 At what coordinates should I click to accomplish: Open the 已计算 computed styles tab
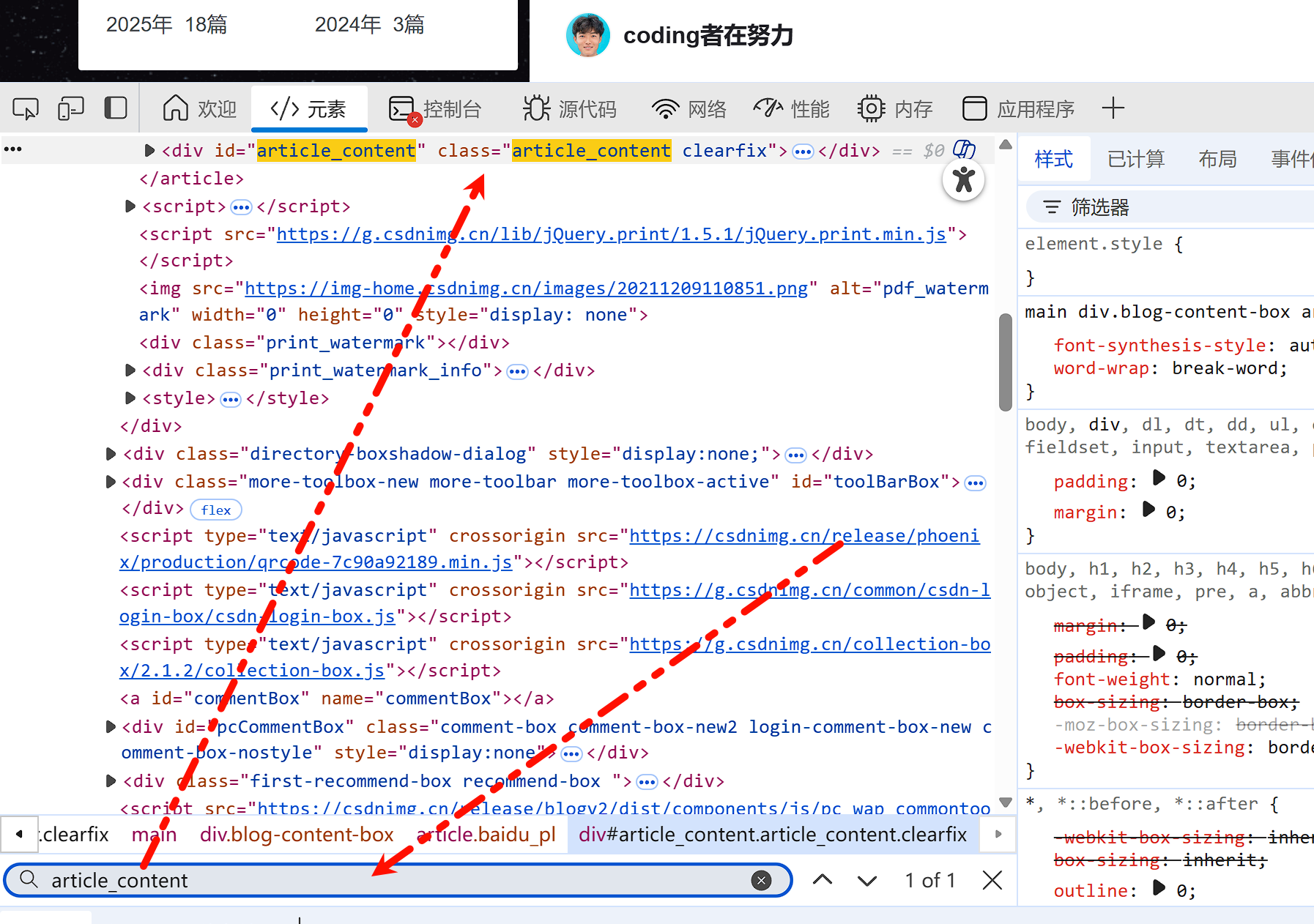1135,158
